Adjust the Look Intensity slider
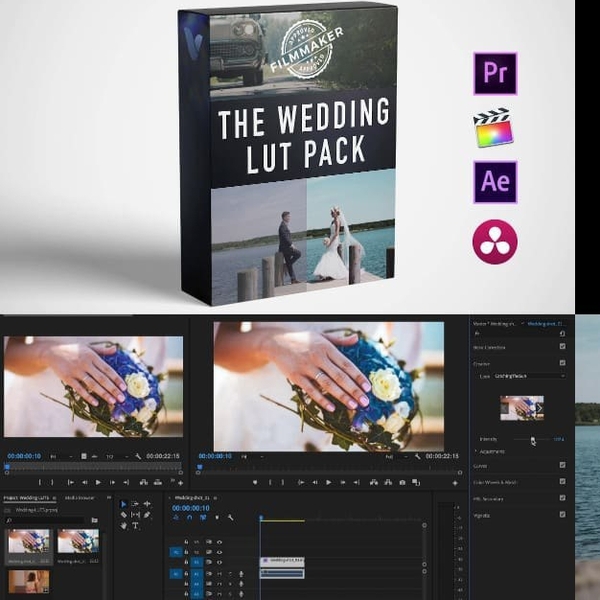The image size is (600, 600). (533, 439)
